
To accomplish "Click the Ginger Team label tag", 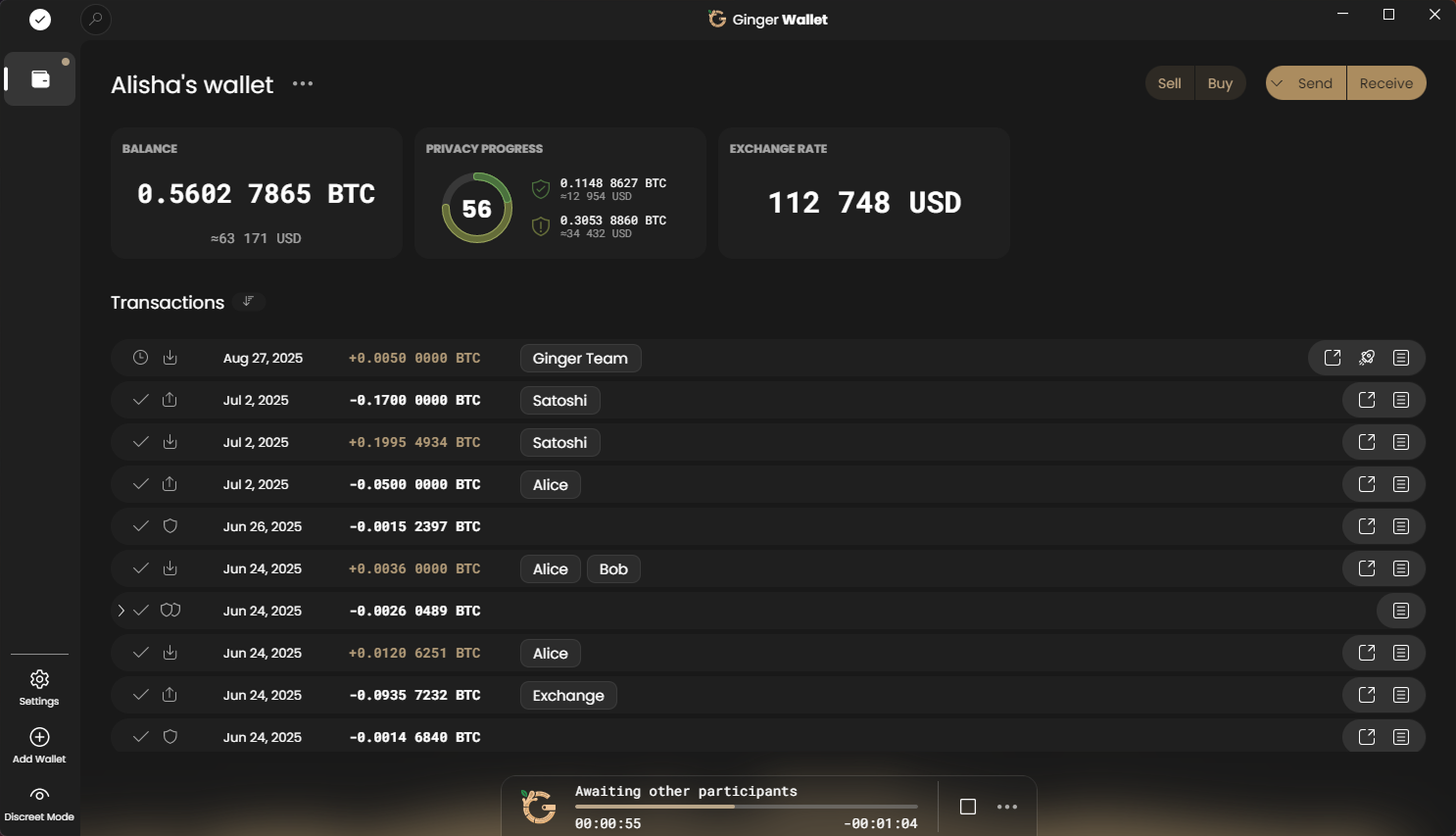I will [580, 359].
